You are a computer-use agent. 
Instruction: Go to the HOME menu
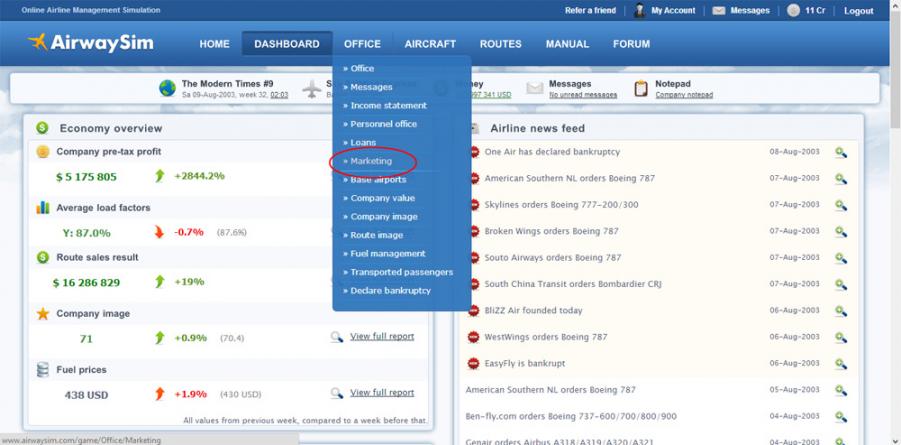pos(214,44)
